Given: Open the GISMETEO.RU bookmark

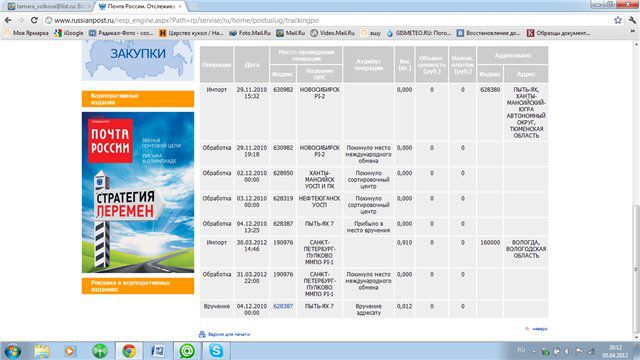Looking at the screenshot, I should [x=419, y=33].
